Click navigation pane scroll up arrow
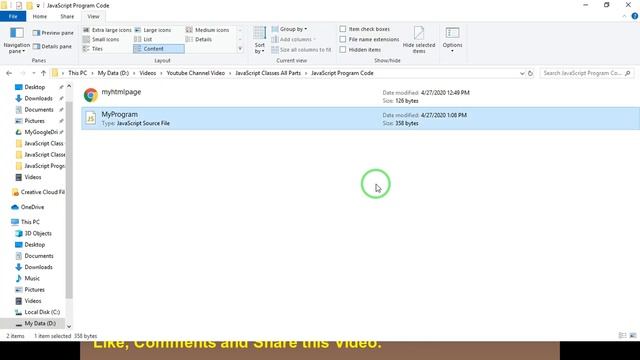The width and height of the screenshot is (640, 360). (69, 87)
